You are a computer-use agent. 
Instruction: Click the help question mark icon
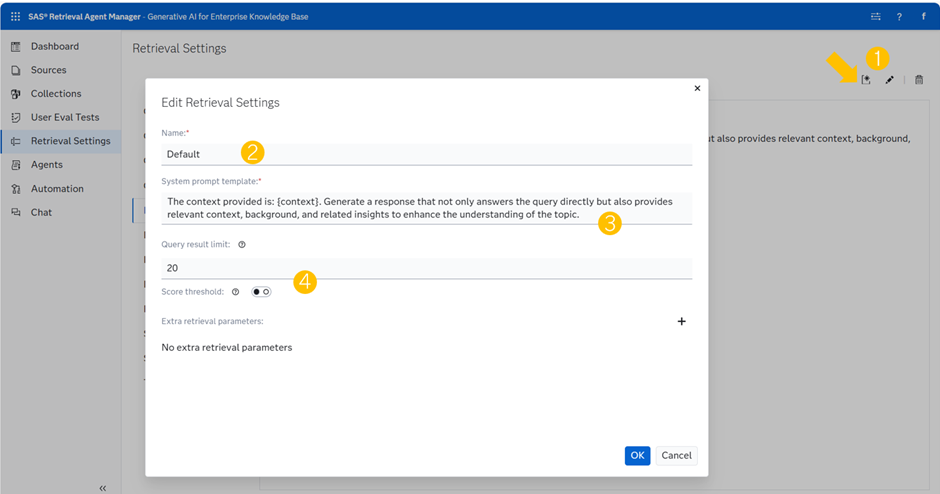(x=899, y=16)
